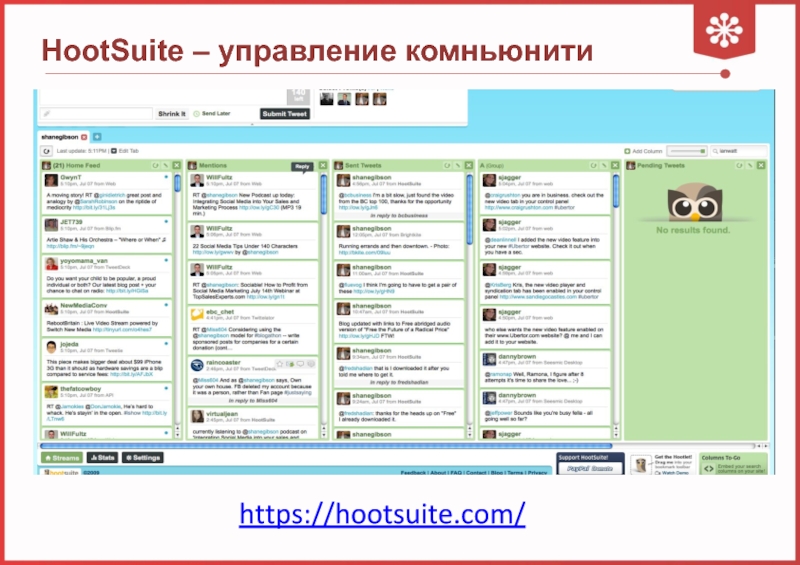
Task: Close the shanegibson tab
Action: (84, 135)
